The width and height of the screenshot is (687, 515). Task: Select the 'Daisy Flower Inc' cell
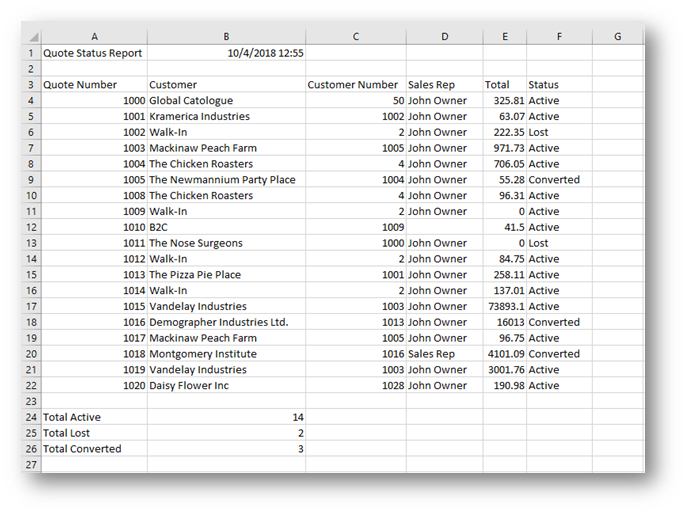(x=226, y=385)
